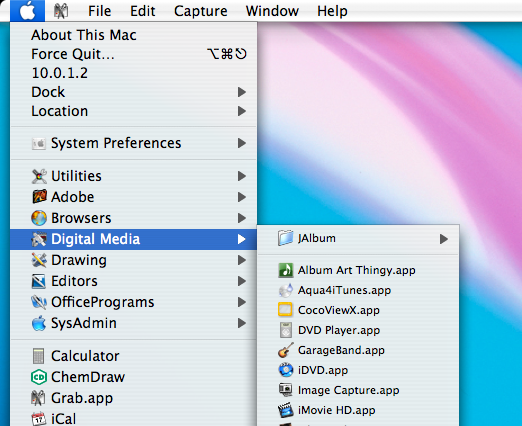Click the Apple menu icon

click(27, 11)
